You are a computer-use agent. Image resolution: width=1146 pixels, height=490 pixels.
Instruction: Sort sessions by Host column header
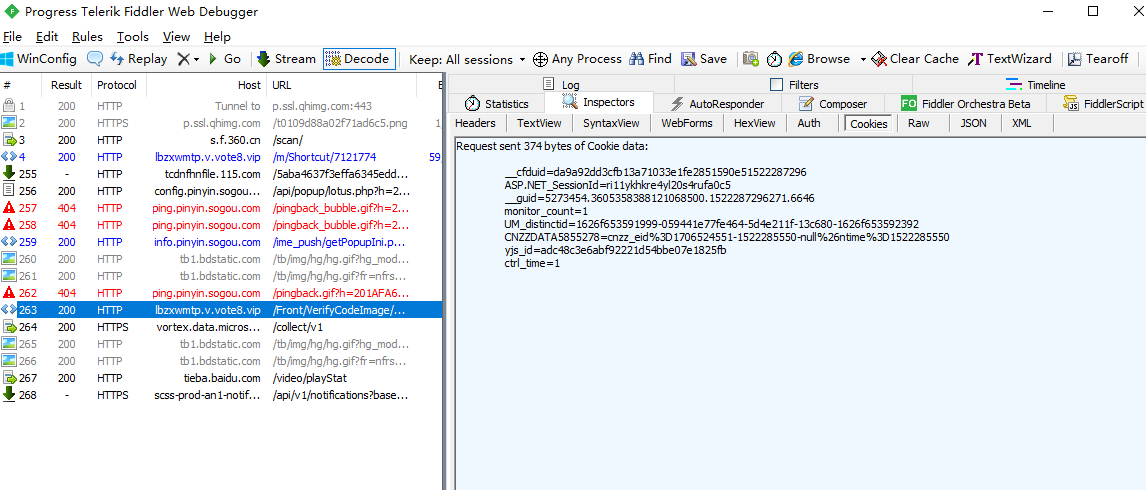coord(207,85)
